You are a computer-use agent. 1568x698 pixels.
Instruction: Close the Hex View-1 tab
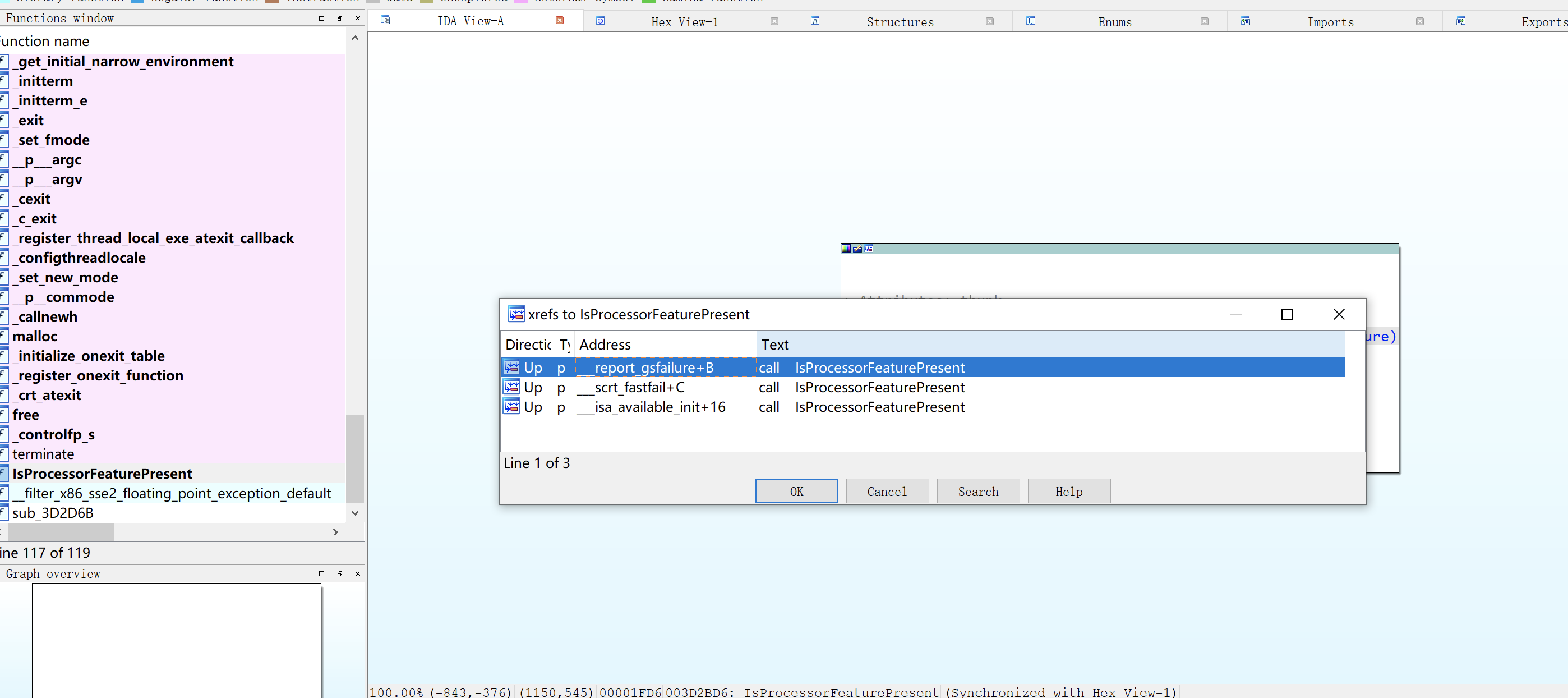click(774, 21)
